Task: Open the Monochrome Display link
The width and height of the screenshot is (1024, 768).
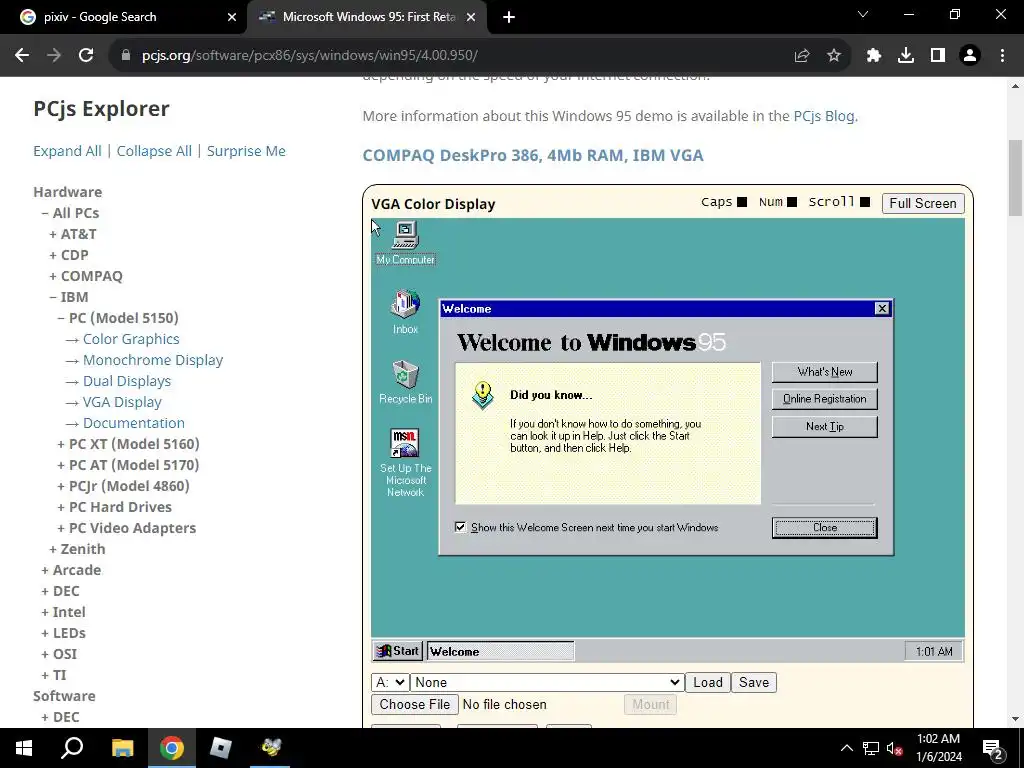Action: (x=153, y=360)
